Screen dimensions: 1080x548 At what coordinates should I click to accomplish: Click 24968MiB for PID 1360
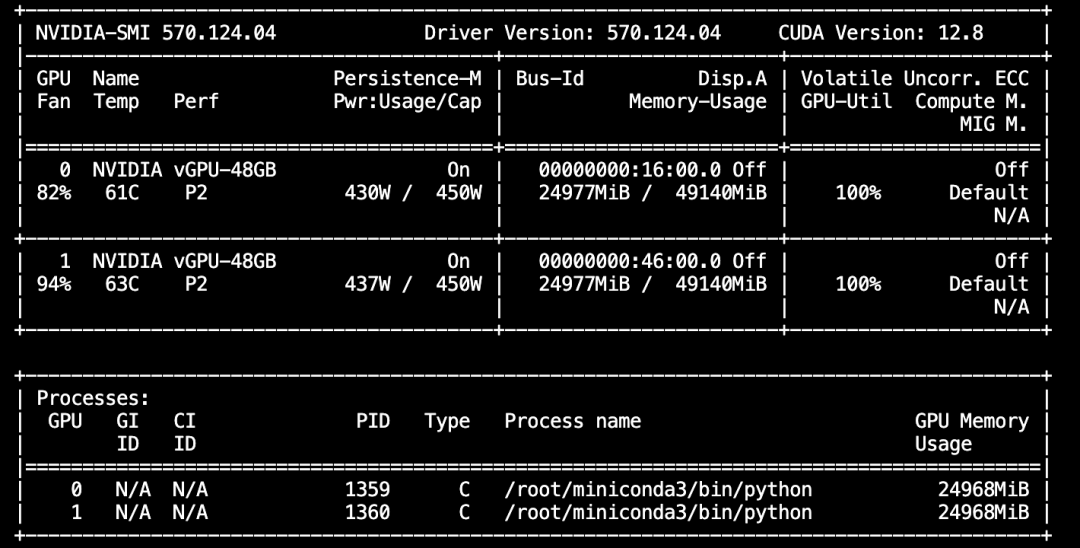pyautogui.click(x=983, y=512)
